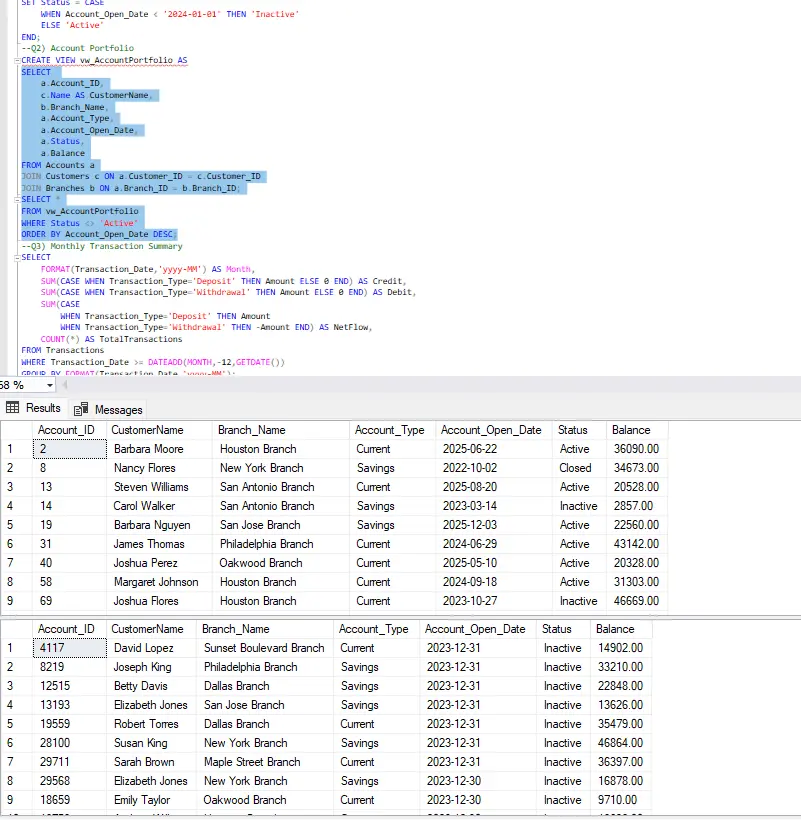
Task: Select row 9 header in second grid
Action: click(17, 800)
